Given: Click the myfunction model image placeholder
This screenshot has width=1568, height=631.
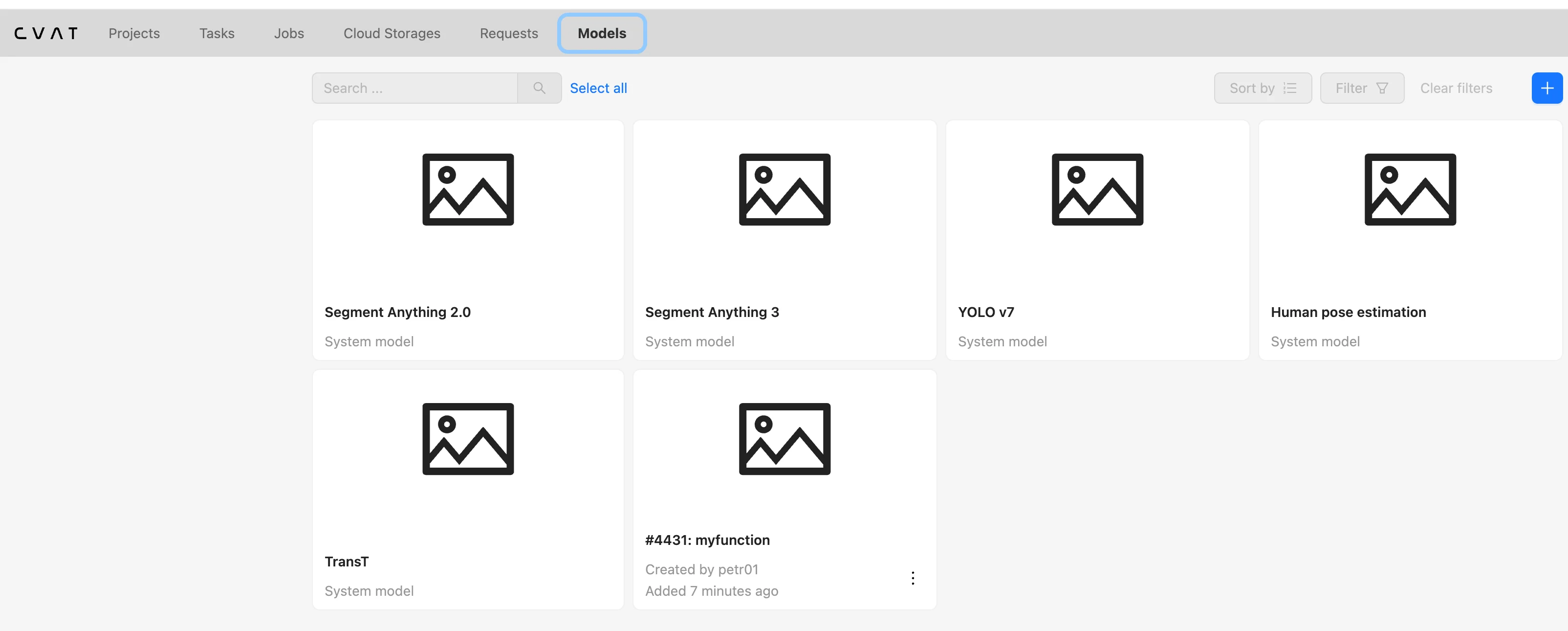Looking at the screenshot, I should [x=784, y=439].
